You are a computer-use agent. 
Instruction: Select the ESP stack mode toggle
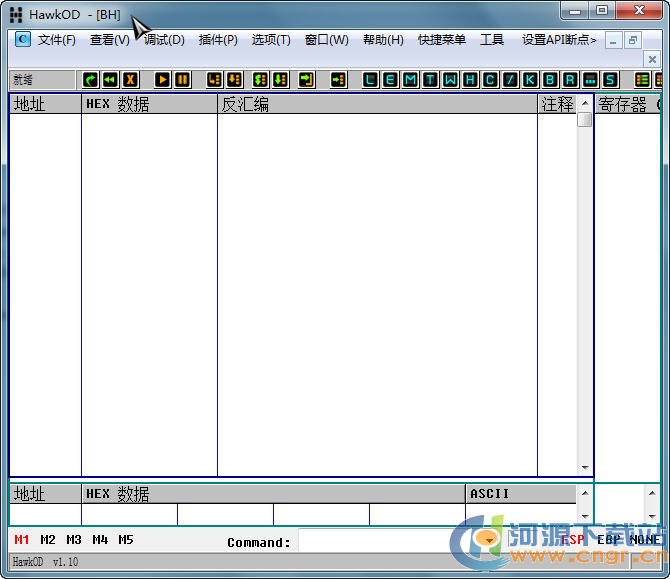pos(572,540)
